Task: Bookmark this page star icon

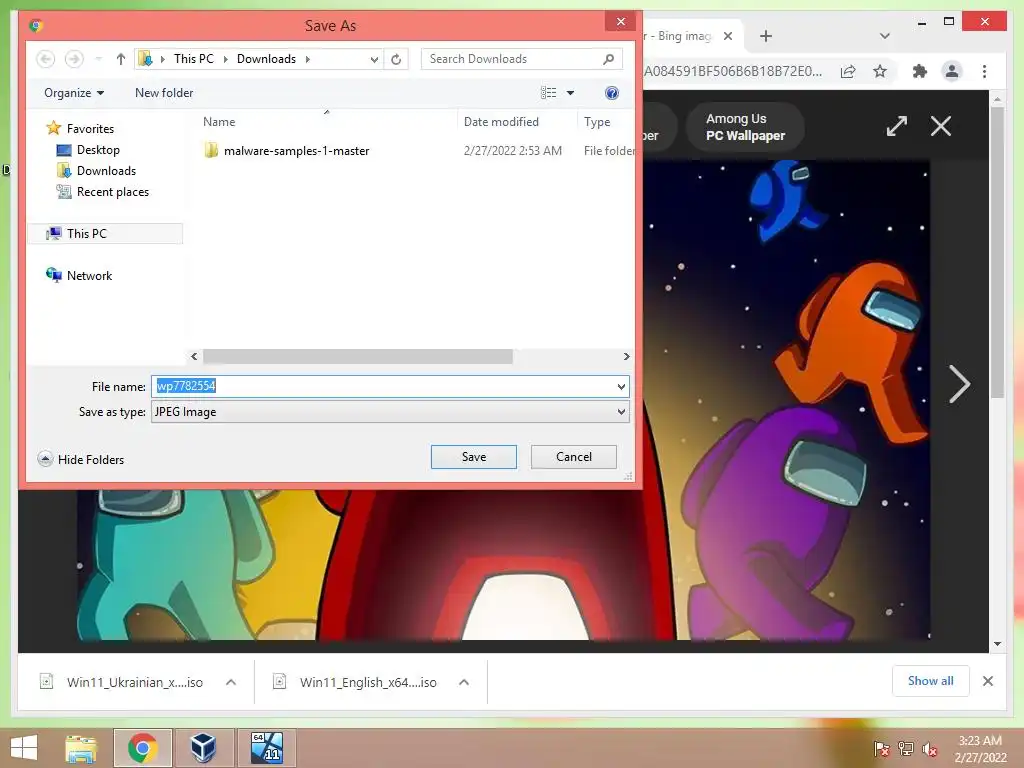Action: (880, 71)
